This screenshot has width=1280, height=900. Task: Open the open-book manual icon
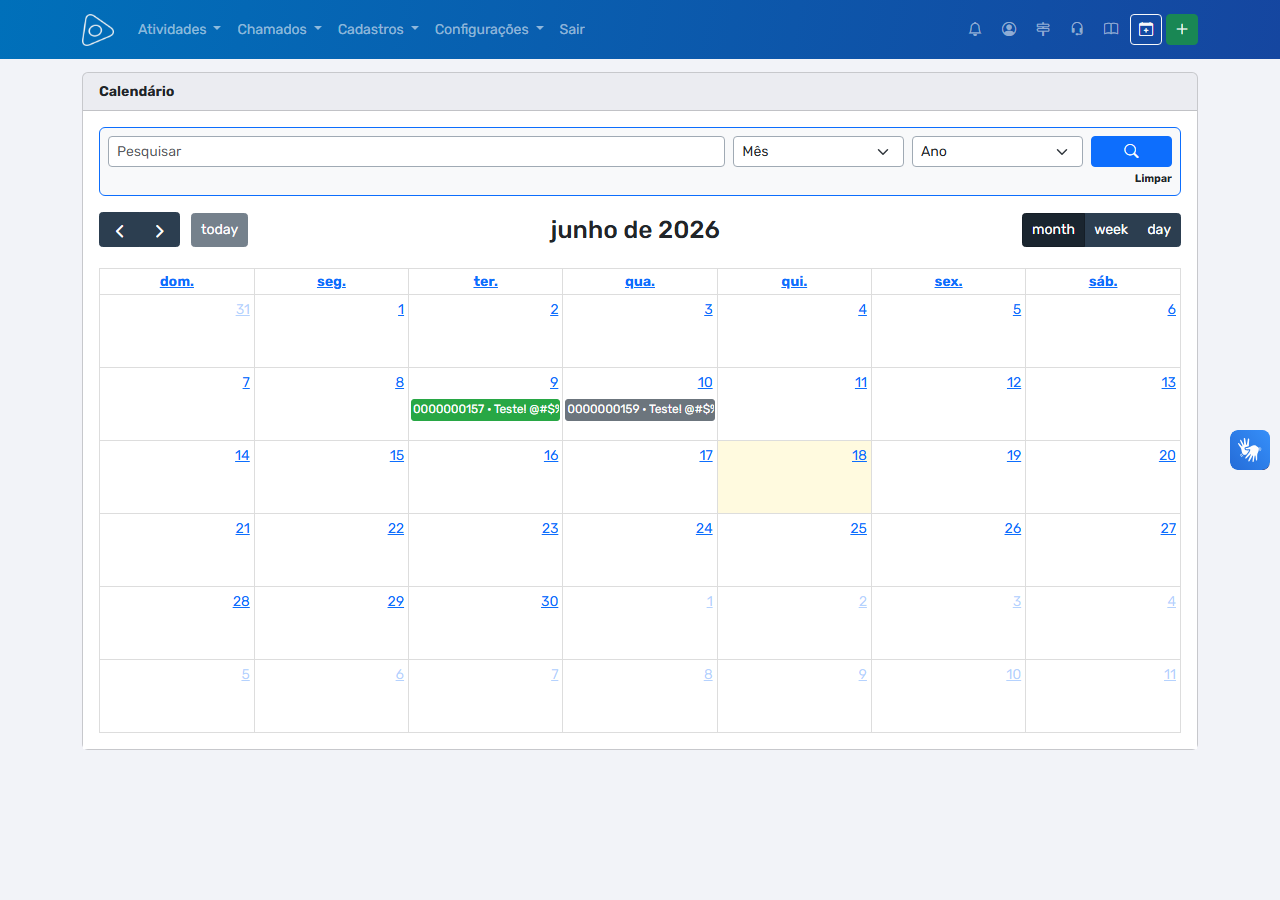1111,29
